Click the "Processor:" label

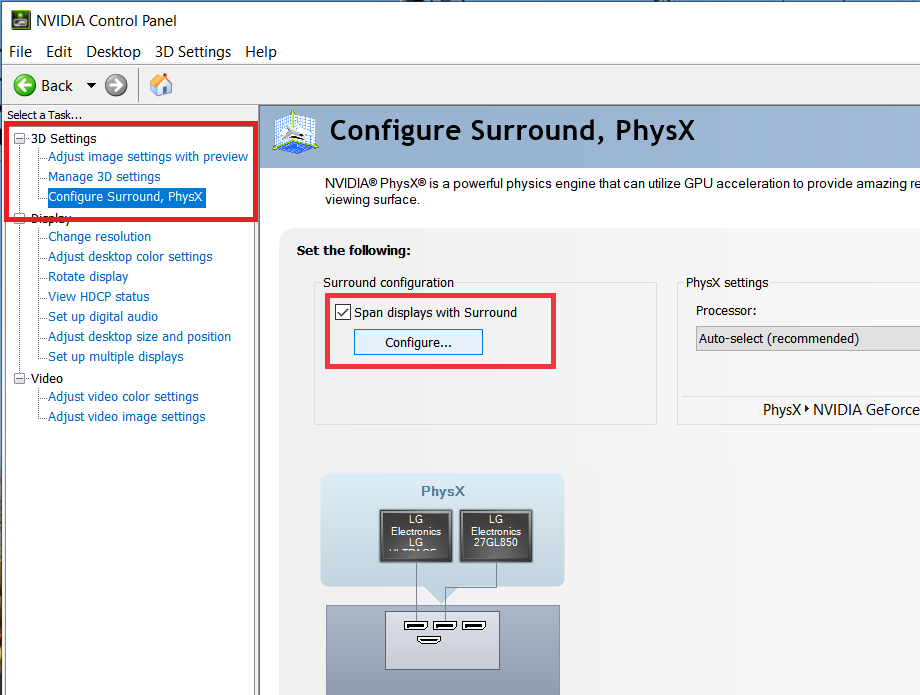(726, 310)
